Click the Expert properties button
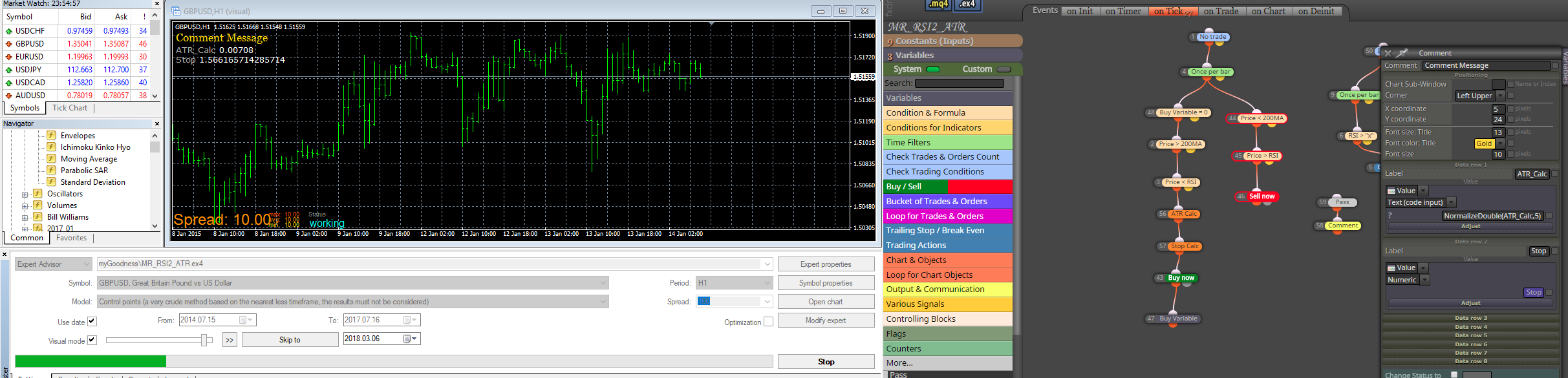This screenshot has height=378, width=1568. 826,264
